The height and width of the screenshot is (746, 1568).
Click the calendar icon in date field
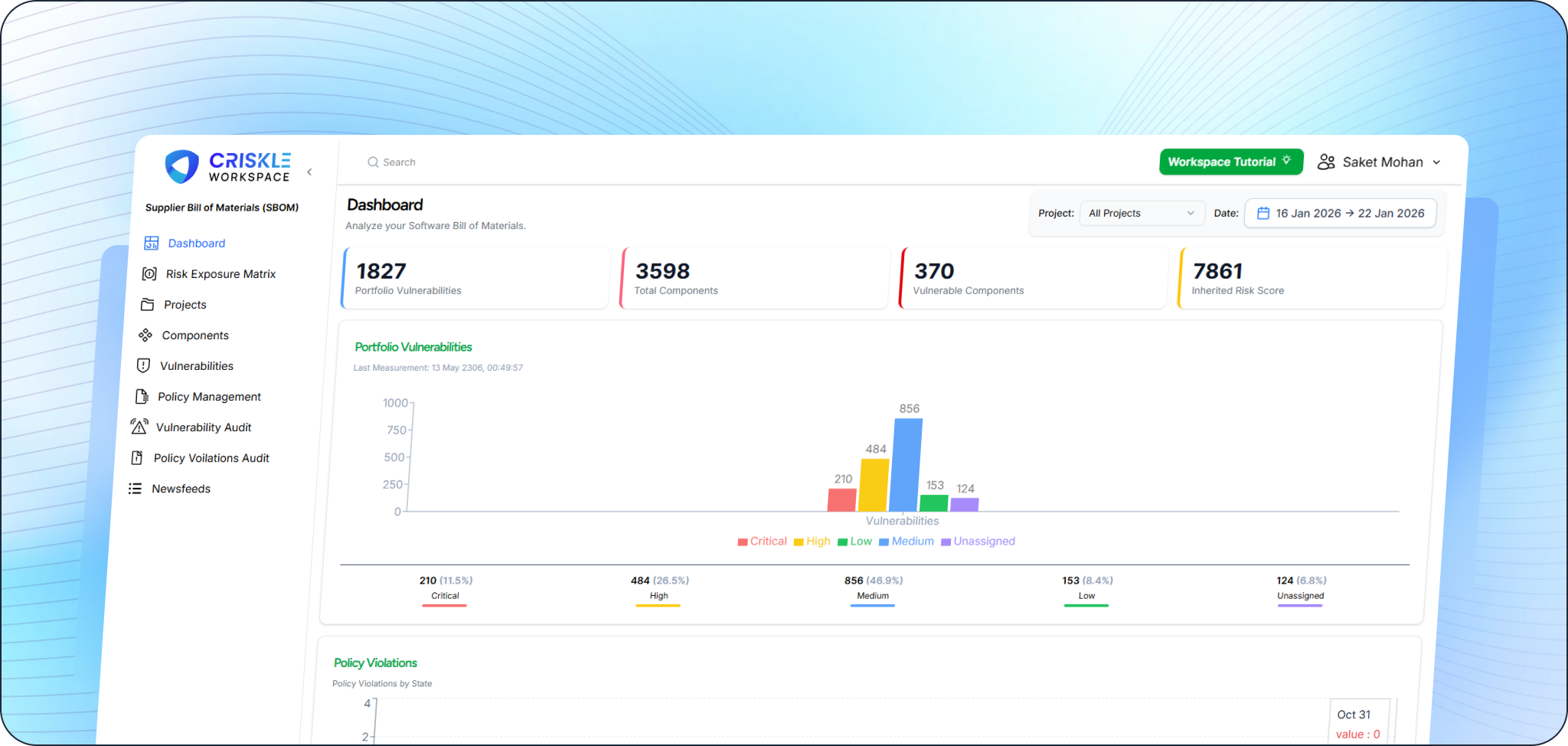(1263, 213)
